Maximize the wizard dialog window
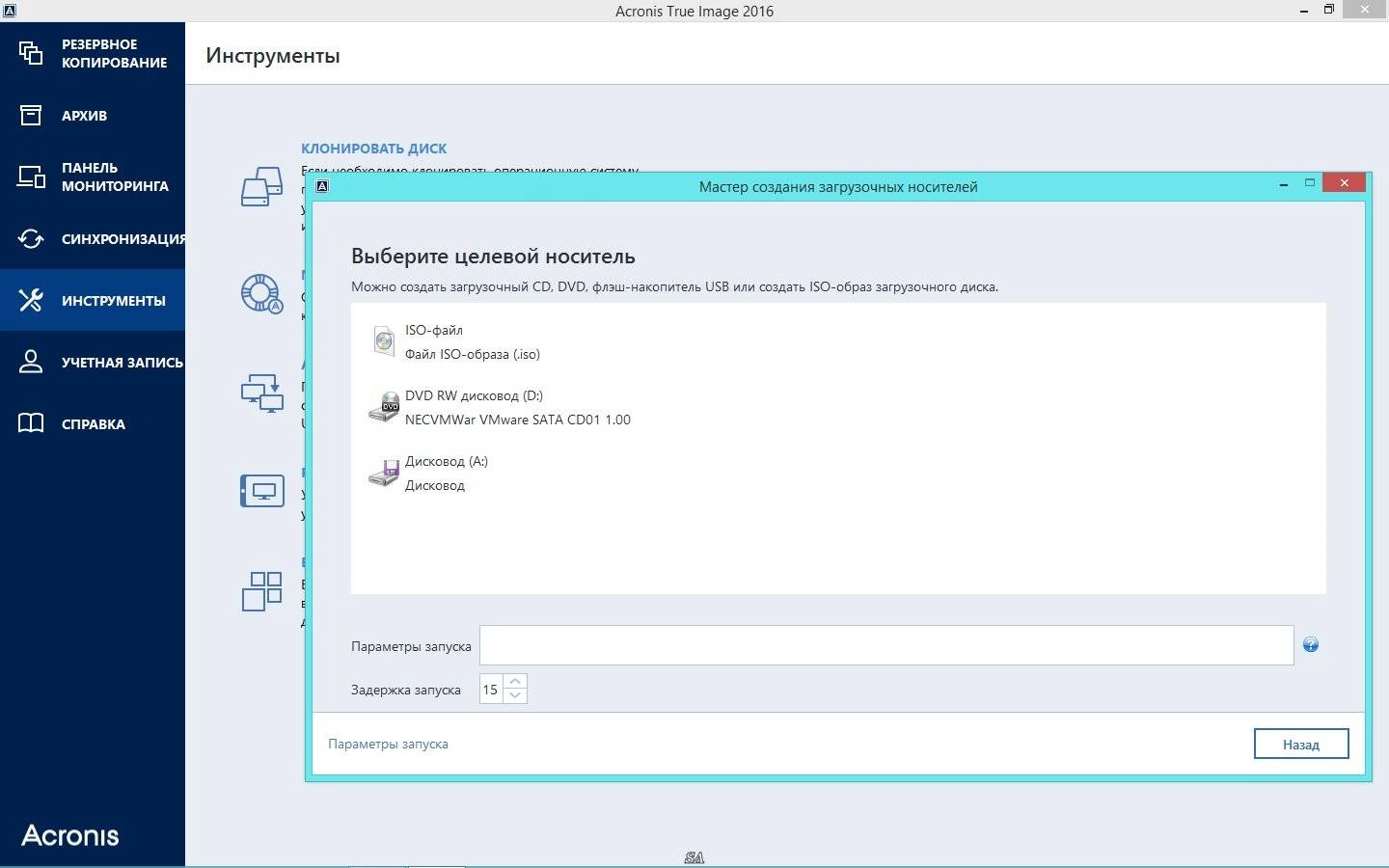 coord(1310,182)
